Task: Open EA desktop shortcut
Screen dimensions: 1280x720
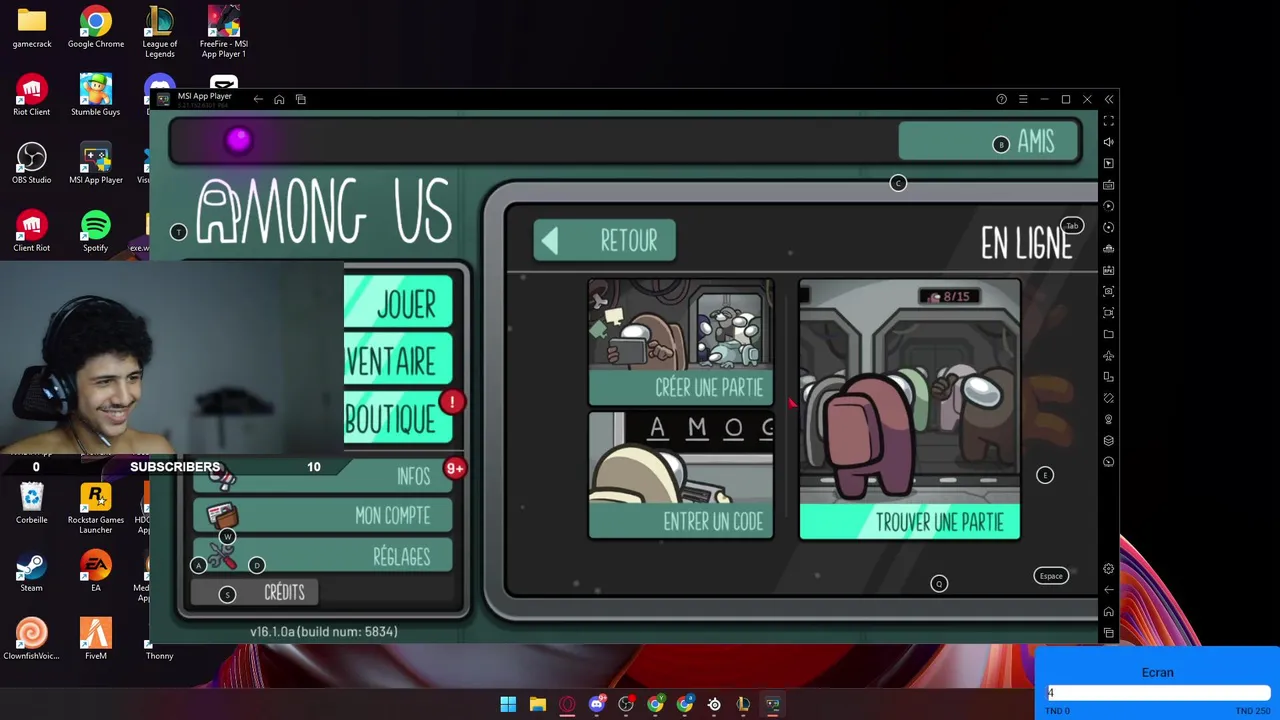Action: pos(96,572)
